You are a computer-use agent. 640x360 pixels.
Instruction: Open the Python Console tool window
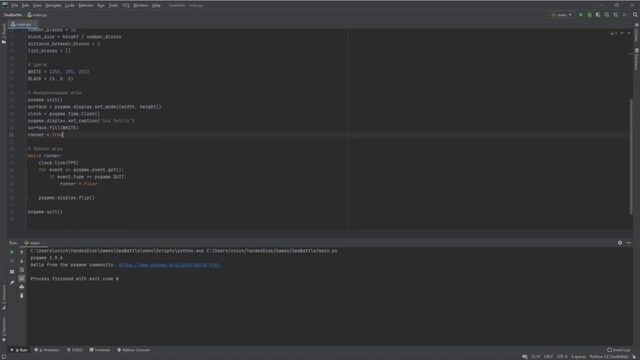[x=133, y=350]
